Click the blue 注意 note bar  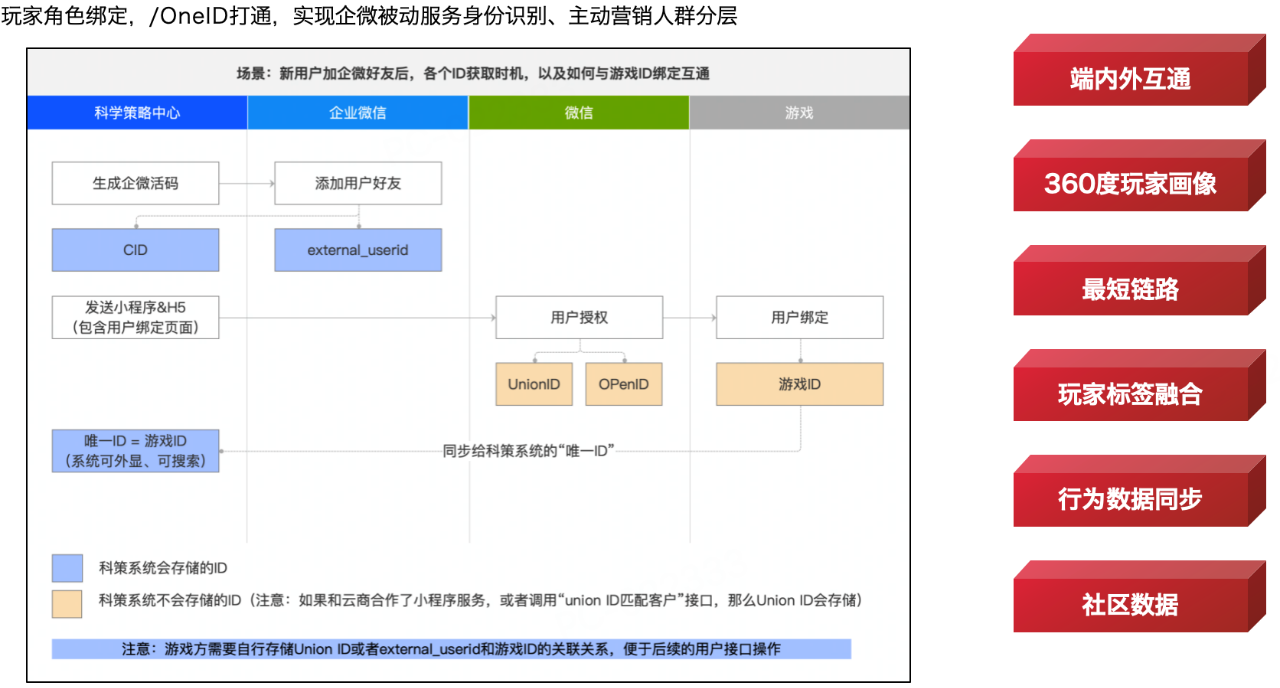pyautogui.click(x=452, y=649)
